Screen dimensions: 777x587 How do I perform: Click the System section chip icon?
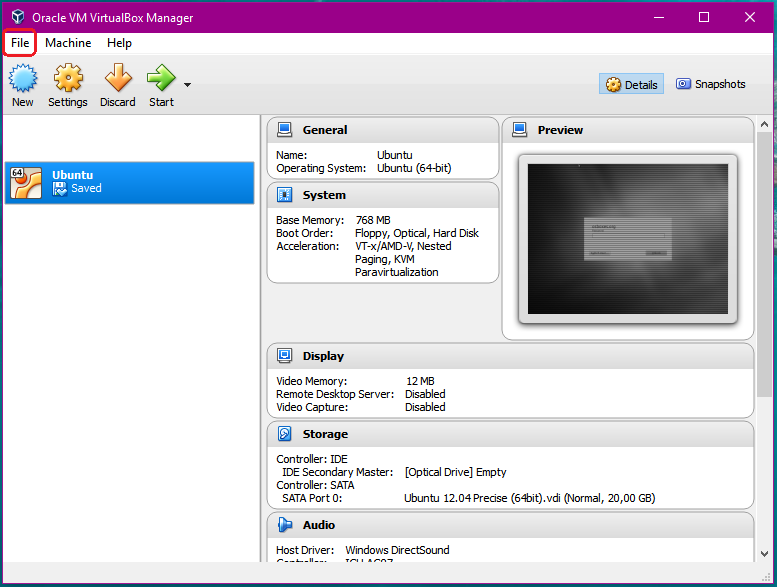click(284, 195)
